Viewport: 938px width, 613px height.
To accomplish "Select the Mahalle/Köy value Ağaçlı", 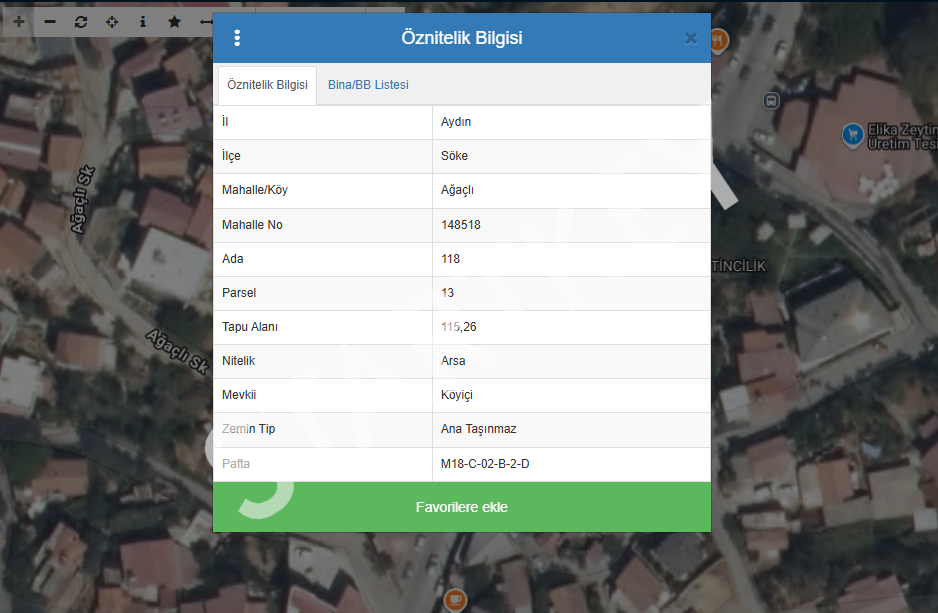I will (x=457, y=190).
